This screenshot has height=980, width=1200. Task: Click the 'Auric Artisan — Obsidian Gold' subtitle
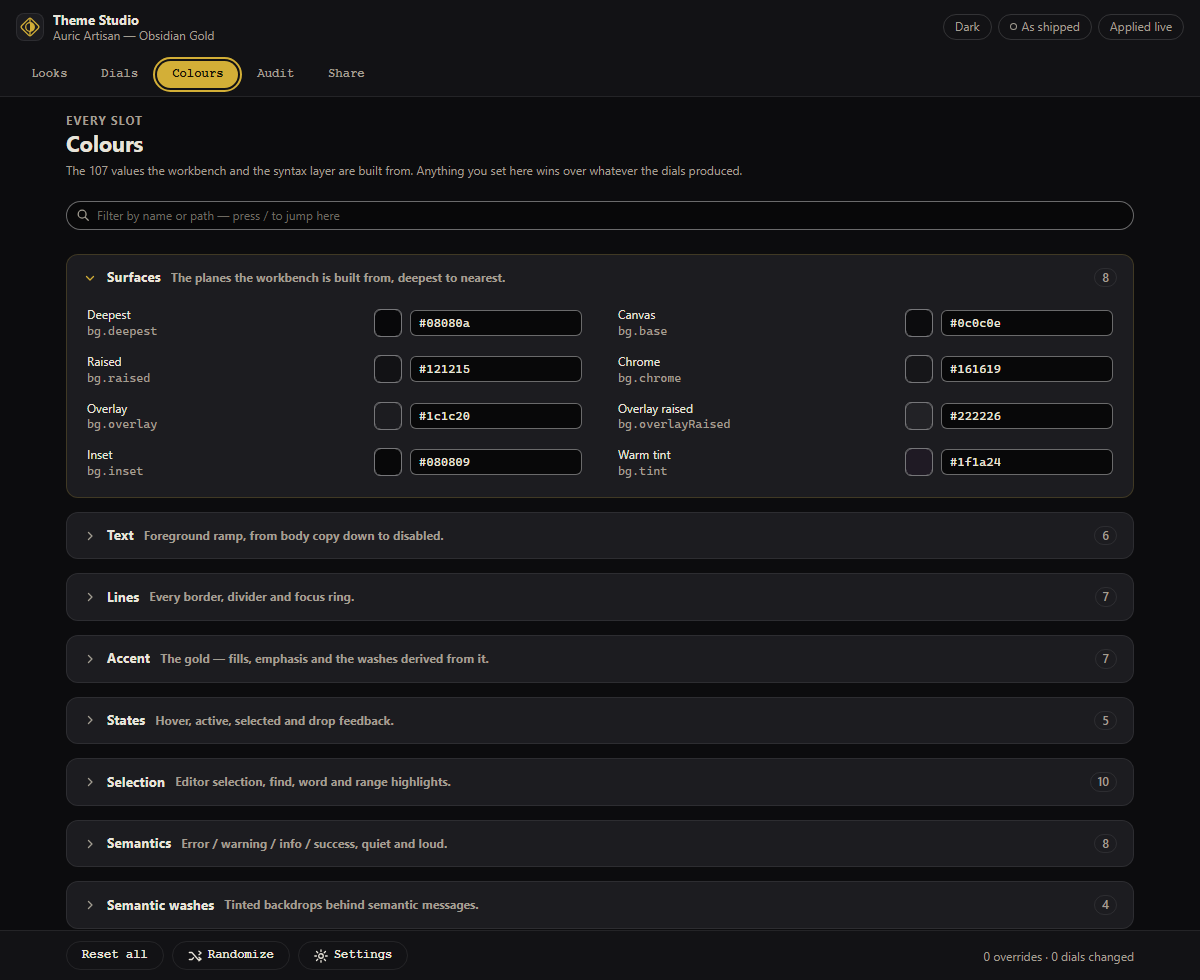coord(133,36)
